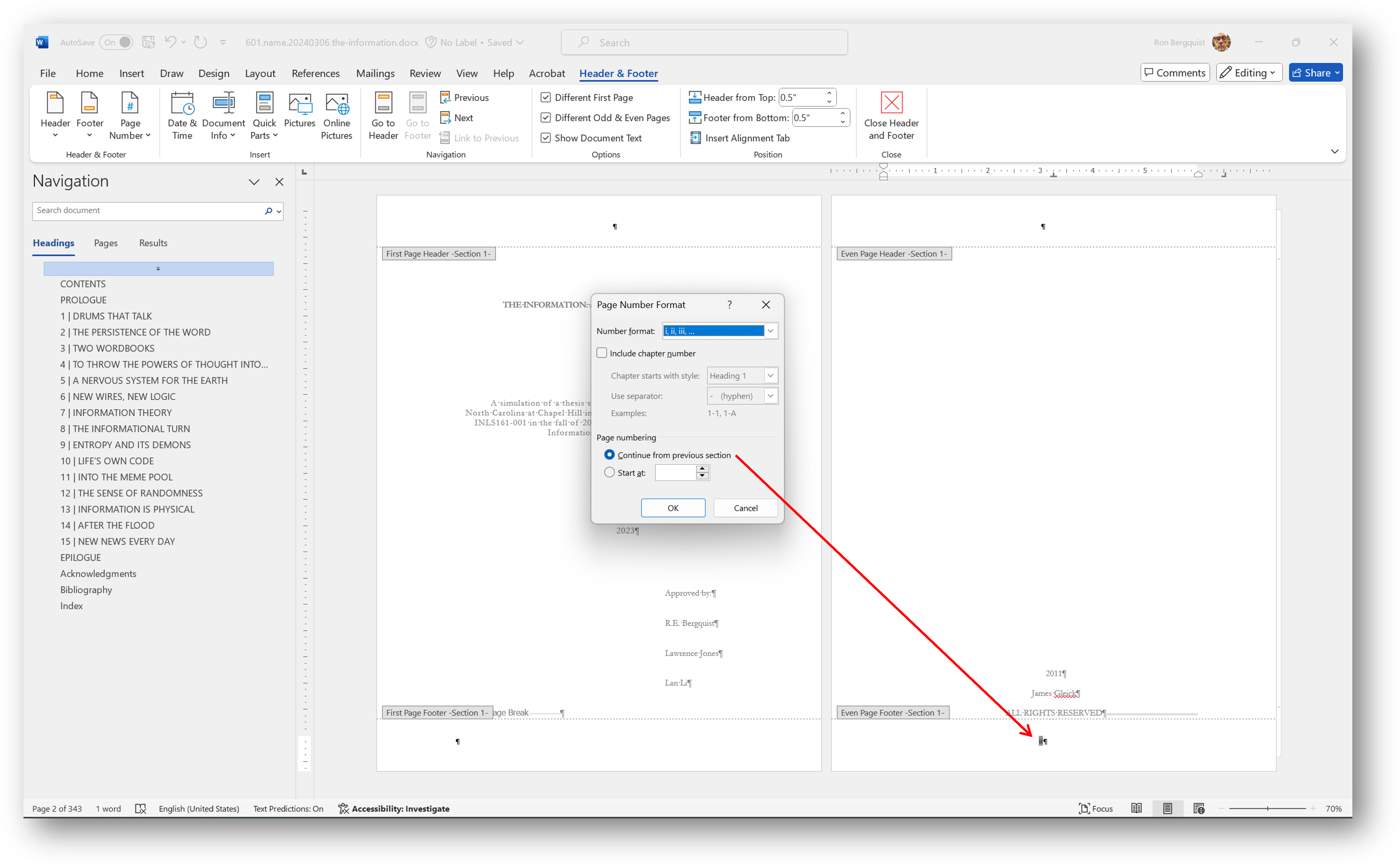Enable Include chapter number
The height and width of the screenshot is (866, 1400).
(602, 353)
